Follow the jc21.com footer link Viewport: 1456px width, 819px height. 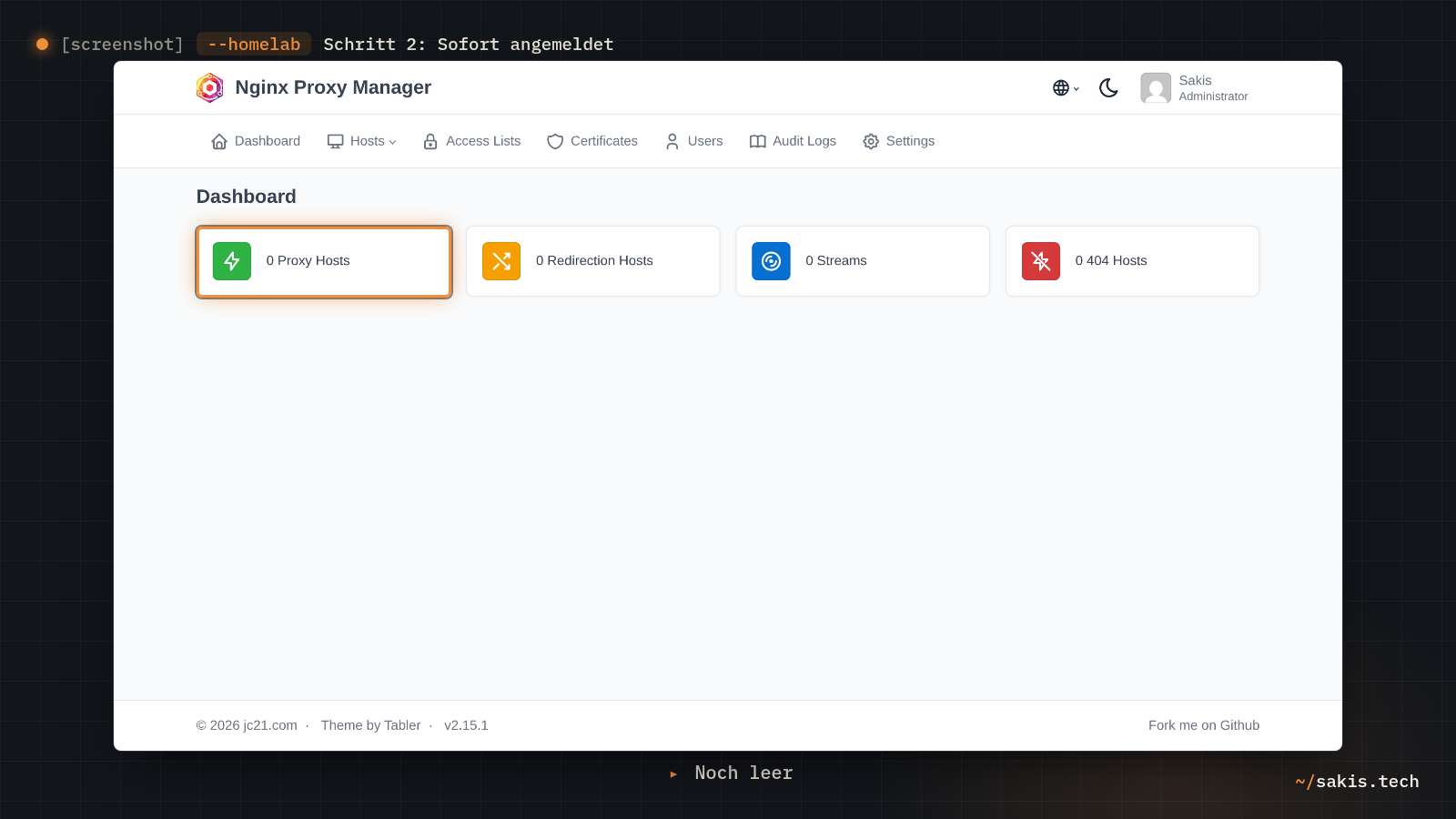pyautogui.click(x=270, y=725)
